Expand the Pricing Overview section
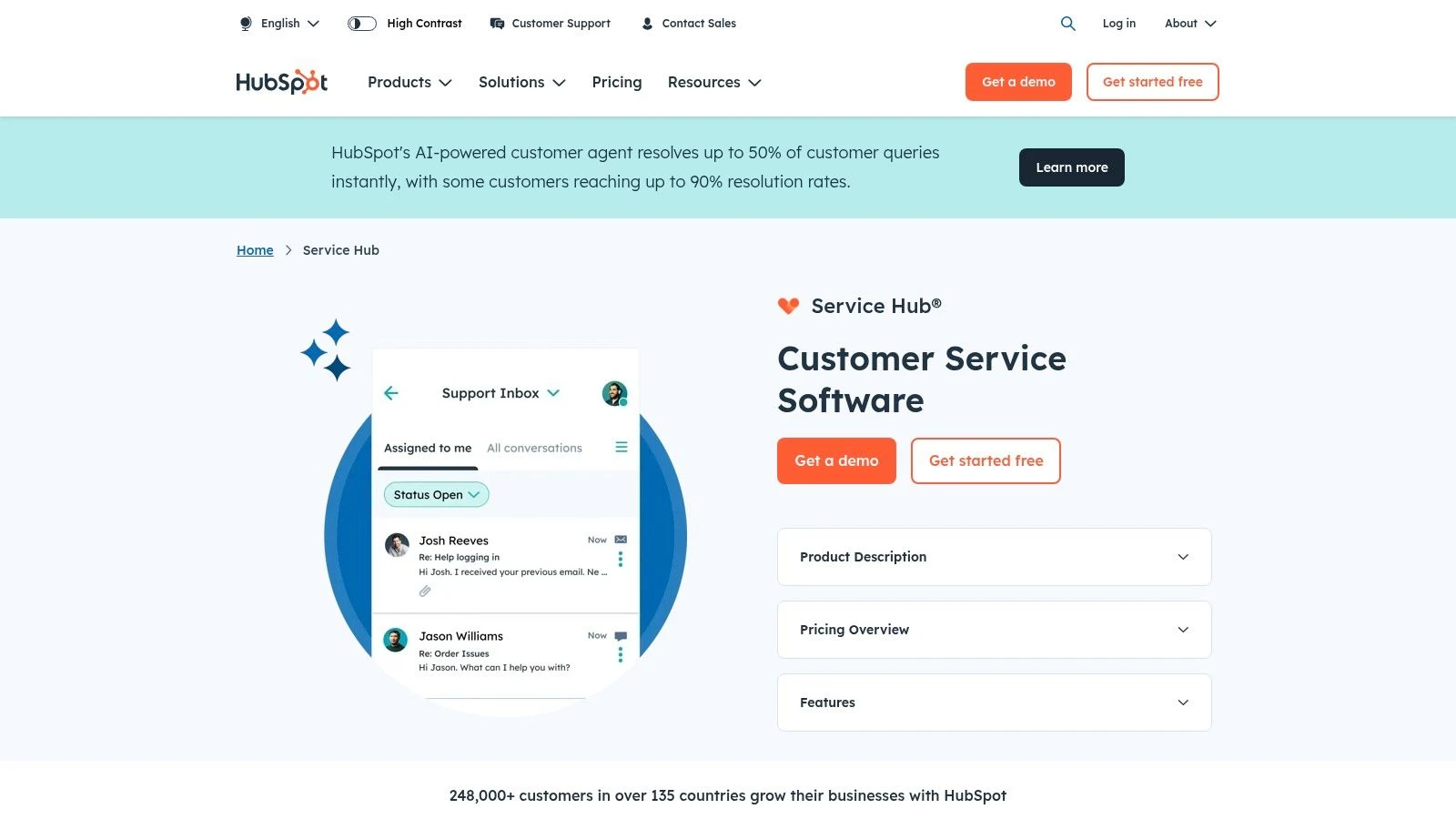 pyautogui.click(x=995, y=630)
